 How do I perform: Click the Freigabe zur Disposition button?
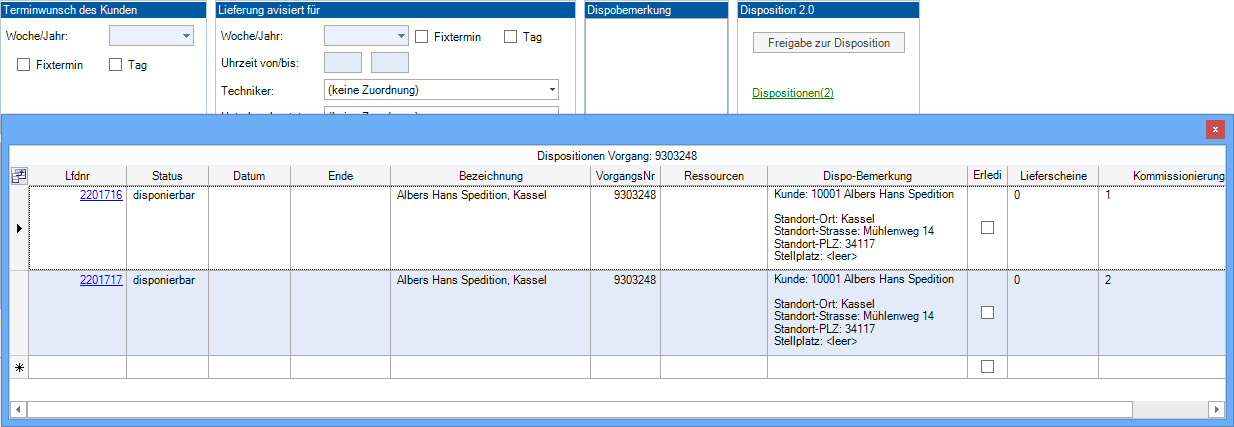coord(828,43)
